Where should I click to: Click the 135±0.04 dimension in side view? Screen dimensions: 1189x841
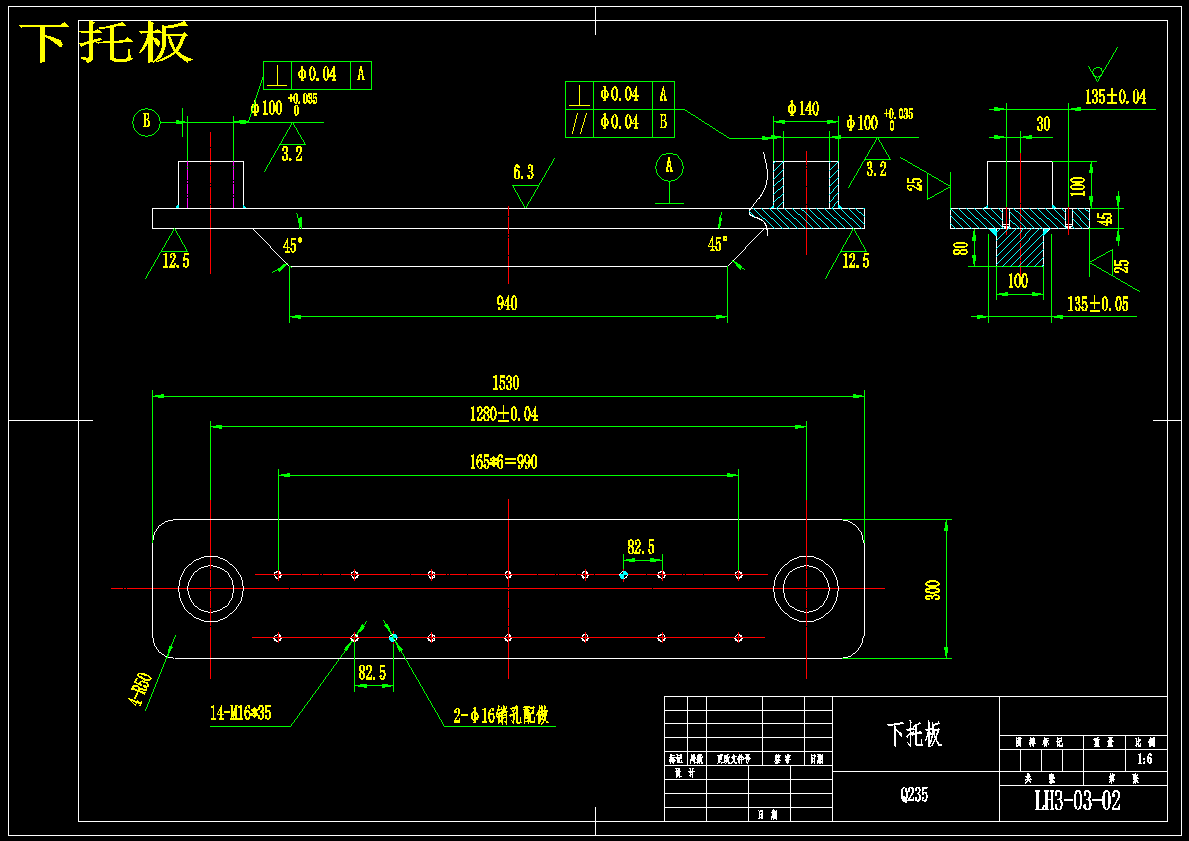click(x=1115, y=97)
